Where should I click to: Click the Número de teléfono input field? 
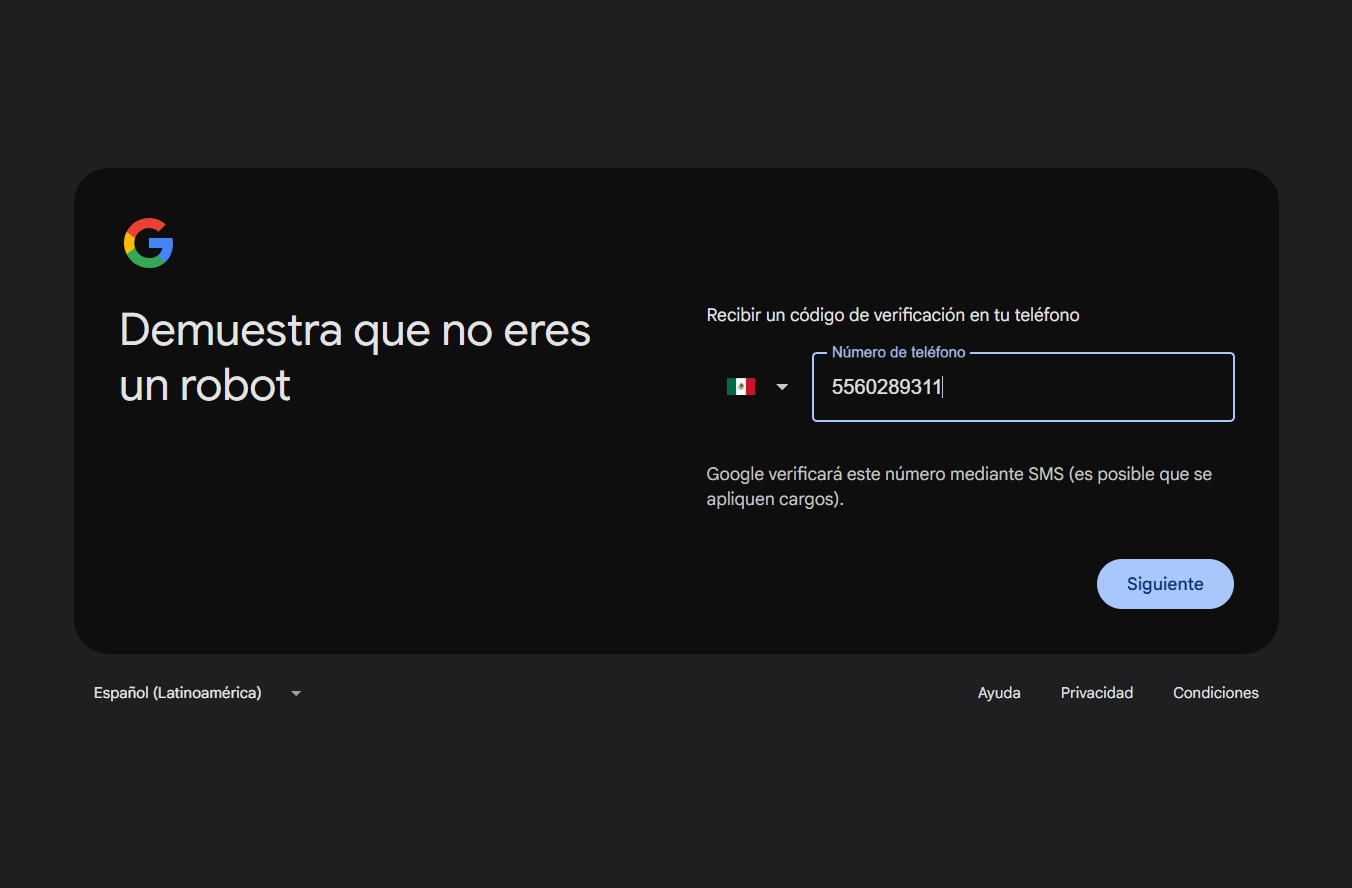click(1023, 387)
